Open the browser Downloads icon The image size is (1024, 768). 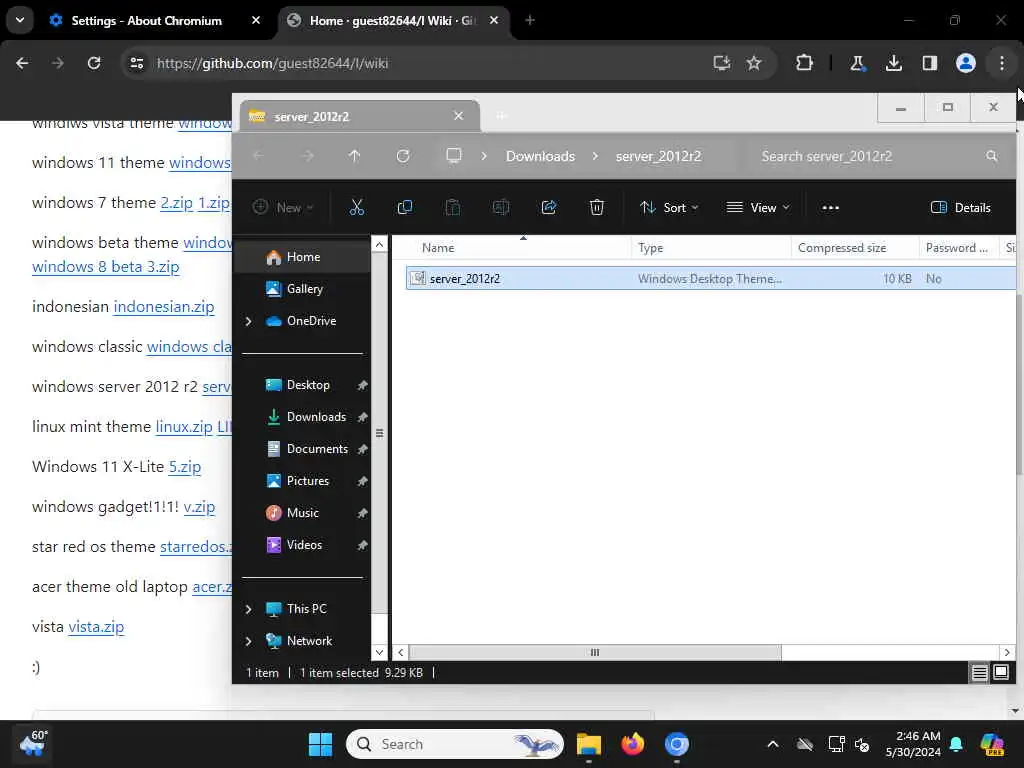coord(893,63)
